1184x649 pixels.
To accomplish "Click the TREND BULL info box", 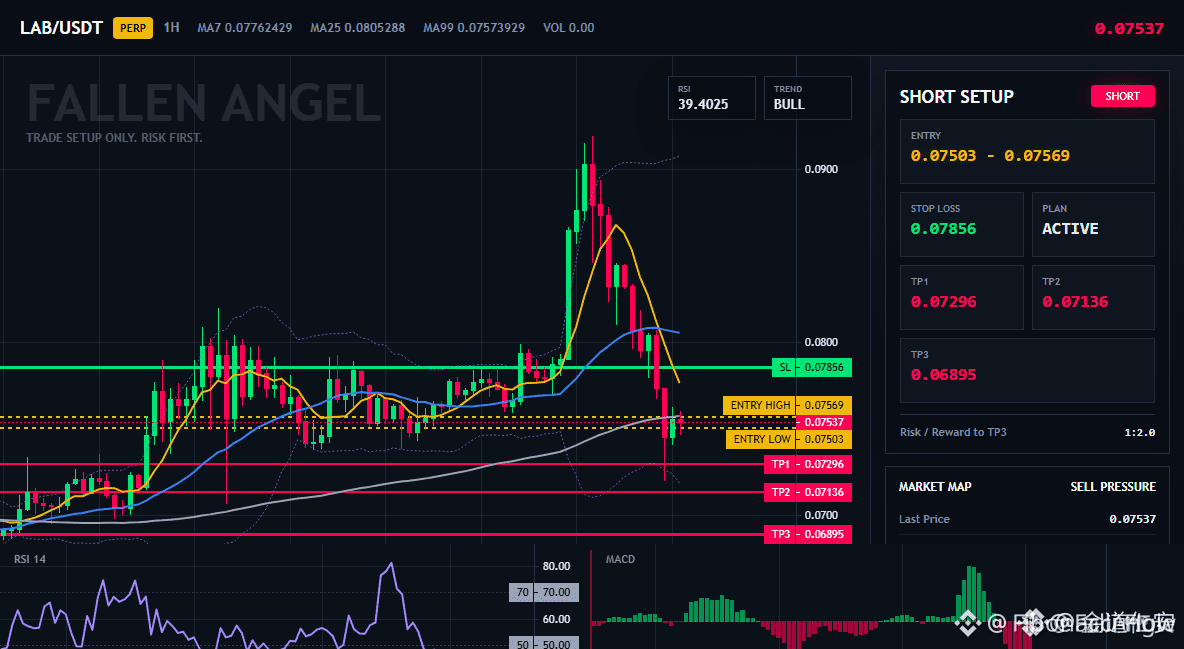I will click(x=807, y=97).
